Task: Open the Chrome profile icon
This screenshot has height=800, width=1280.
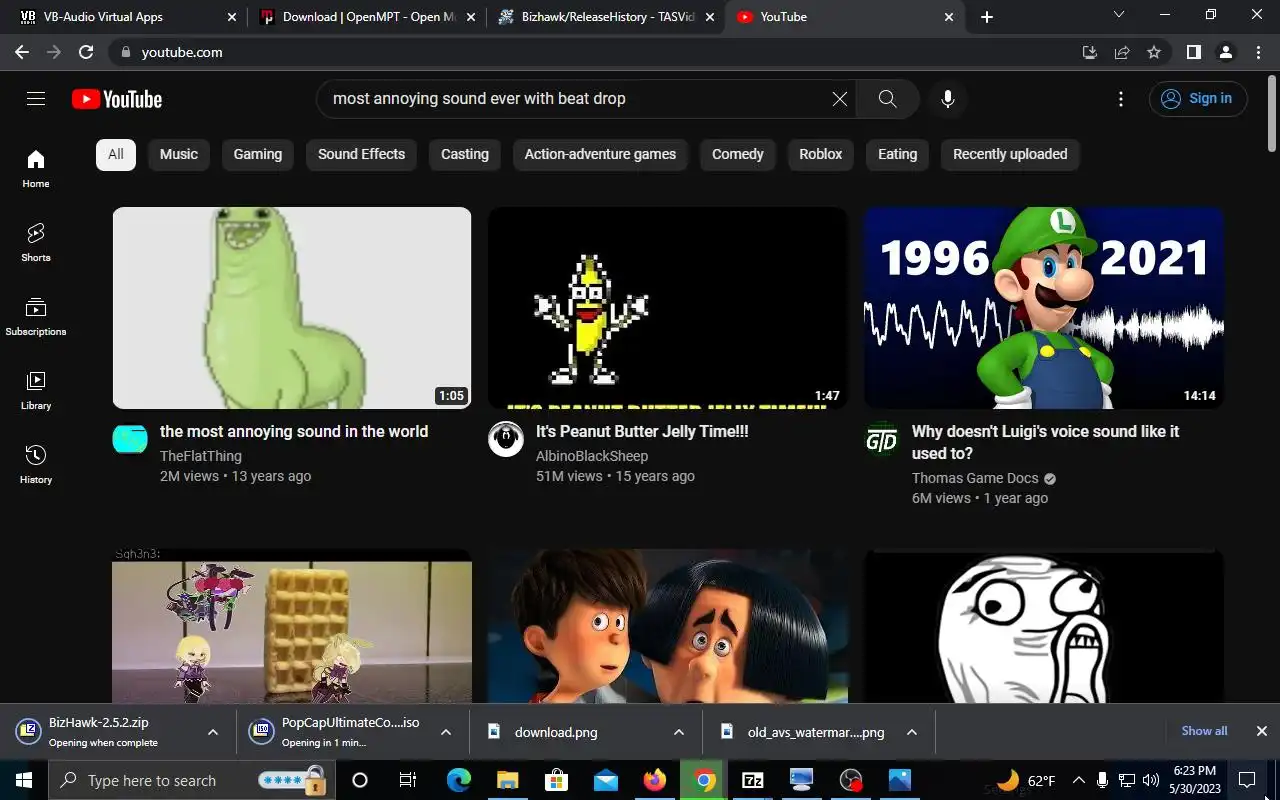Action: [1225, 52]
